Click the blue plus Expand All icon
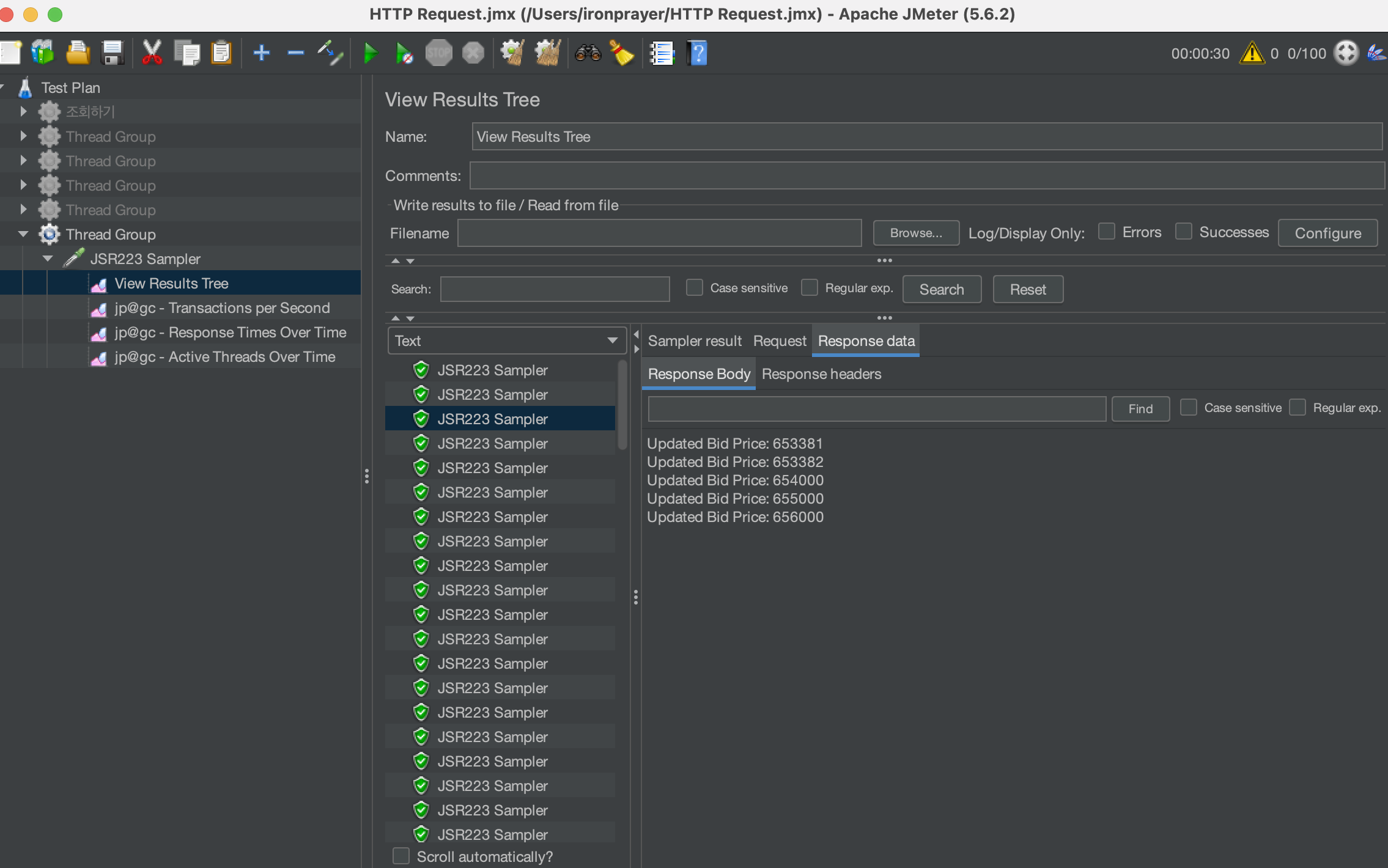This screenshot has width=1388, height=868. click(262, 53)
